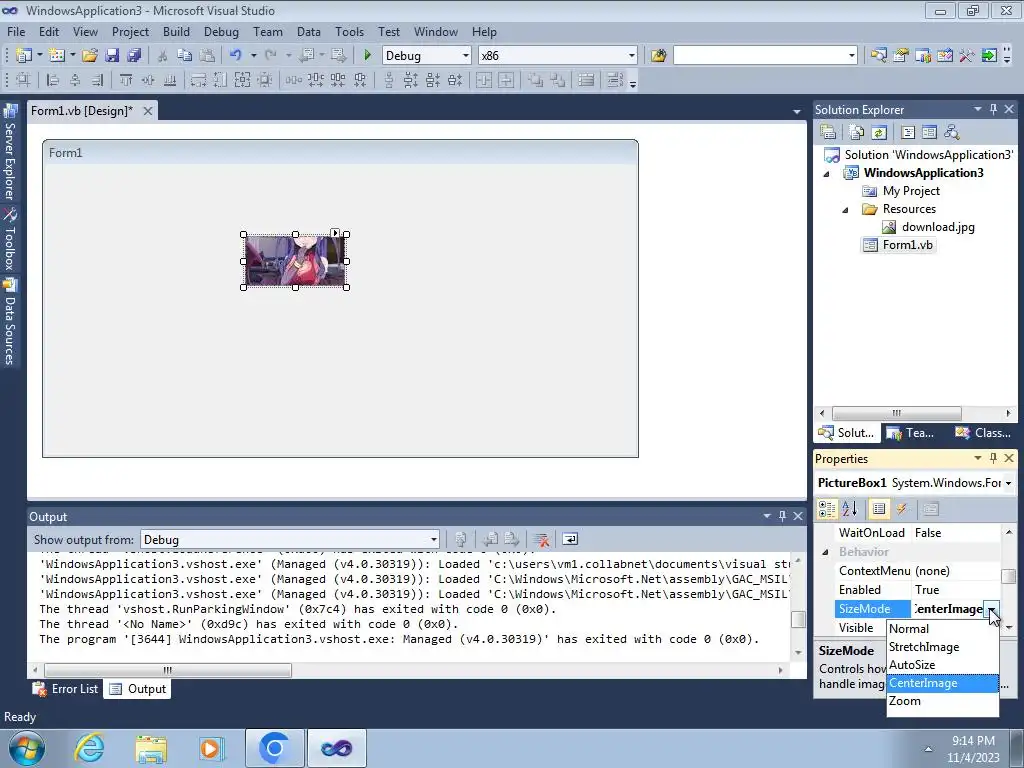Open the Undo history dropdown arrow

(253, 56)
